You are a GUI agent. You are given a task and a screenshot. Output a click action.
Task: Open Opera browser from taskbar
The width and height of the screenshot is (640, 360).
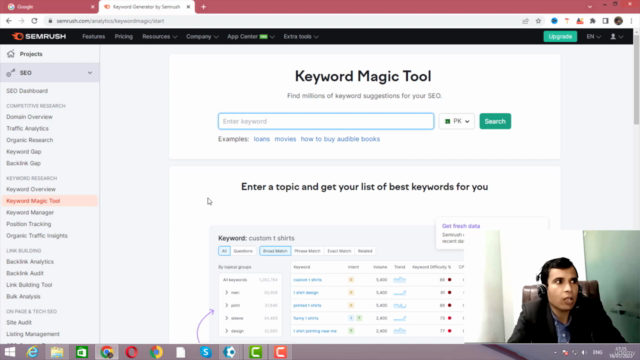(131, 352)
